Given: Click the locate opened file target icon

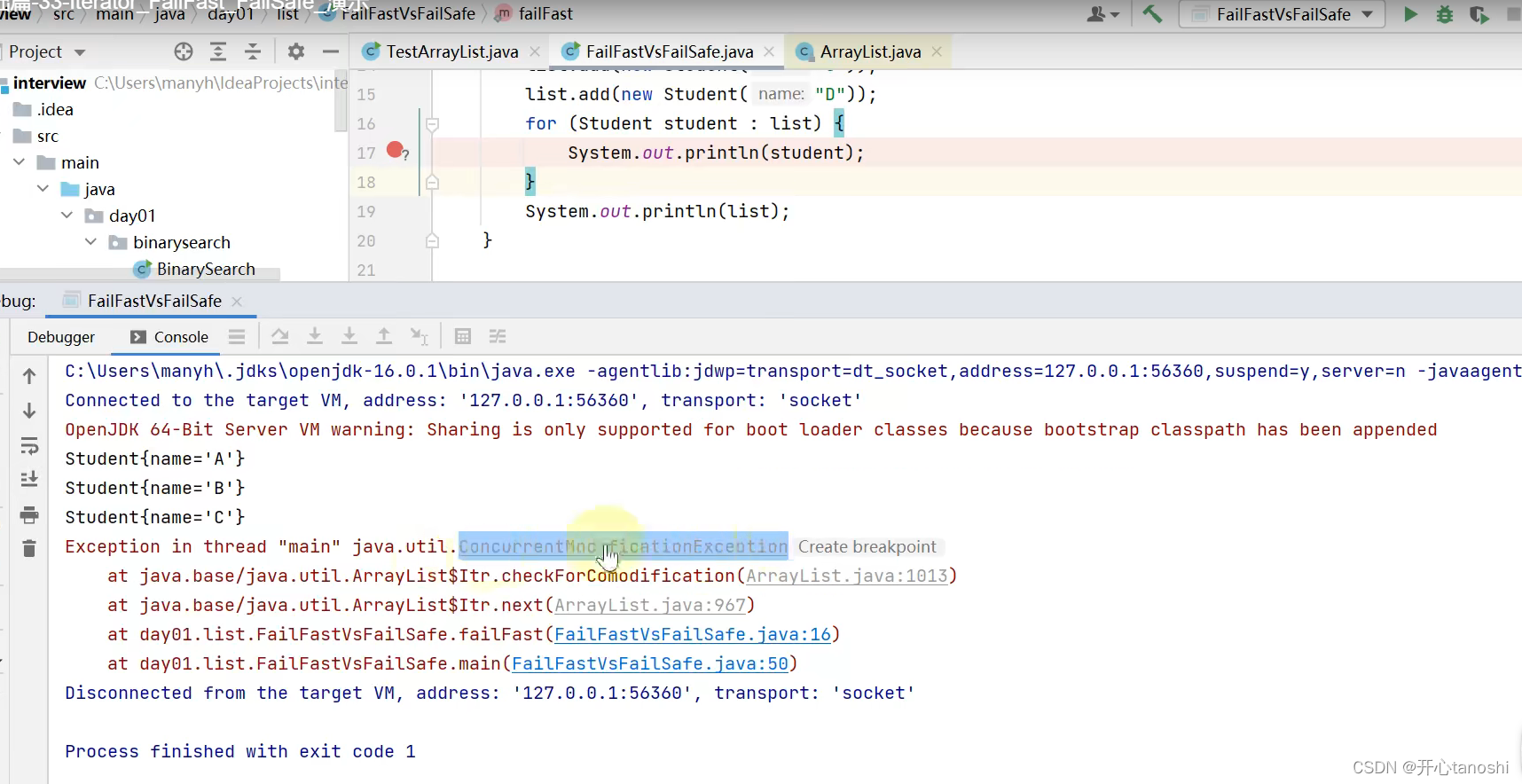Looking at the screenshot, I should (184, 51).
